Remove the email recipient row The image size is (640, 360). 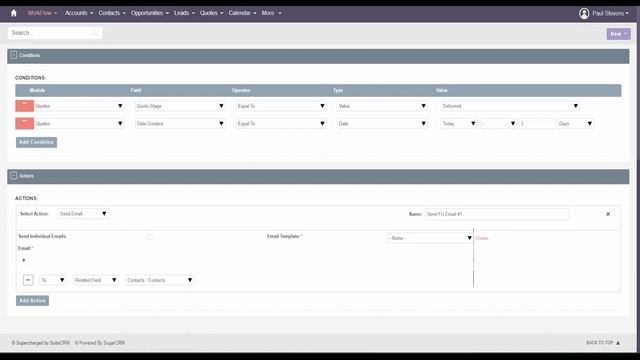(x=28, y=280)
